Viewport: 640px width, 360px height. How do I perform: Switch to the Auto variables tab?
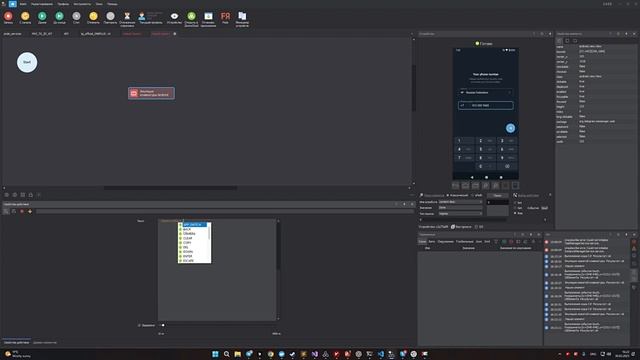(432, 242)
